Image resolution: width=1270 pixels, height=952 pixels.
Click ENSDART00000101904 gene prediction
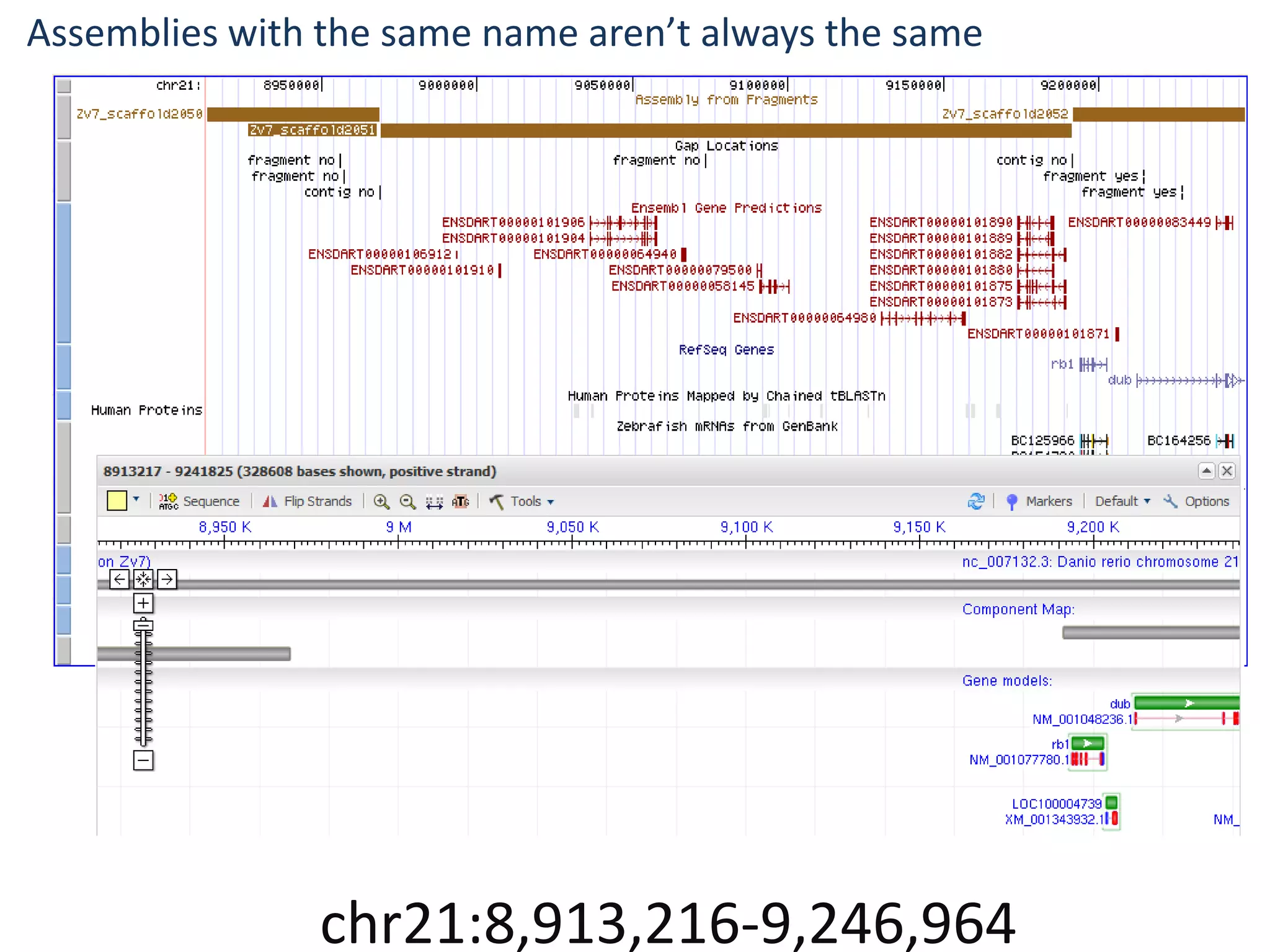tap(549, 239)
